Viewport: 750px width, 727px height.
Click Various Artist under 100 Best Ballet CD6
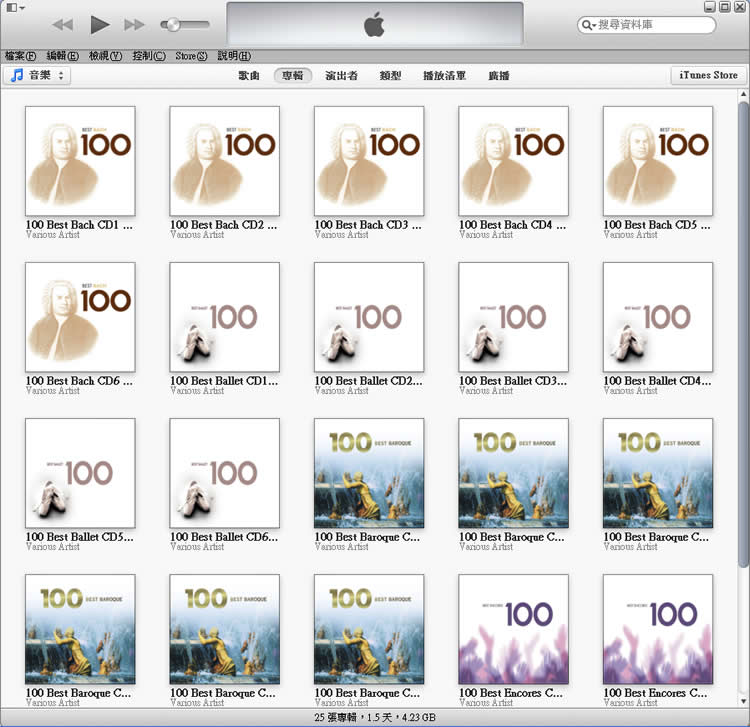tap(197, 547)
